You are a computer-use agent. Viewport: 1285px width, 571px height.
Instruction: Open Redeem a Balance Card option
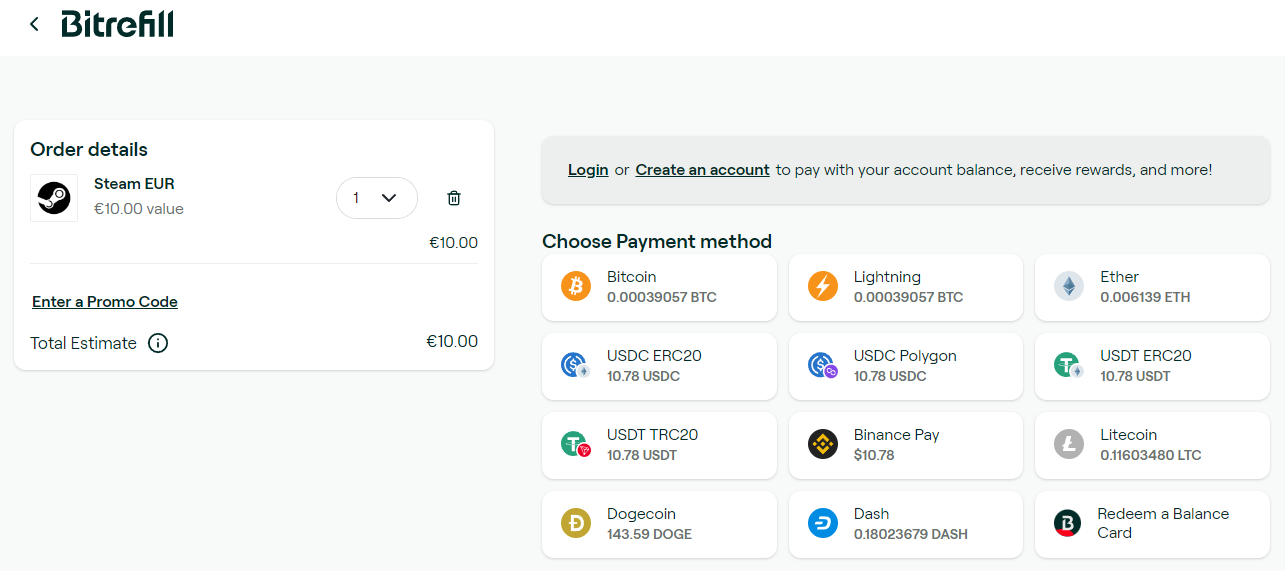coord(1152,524)
